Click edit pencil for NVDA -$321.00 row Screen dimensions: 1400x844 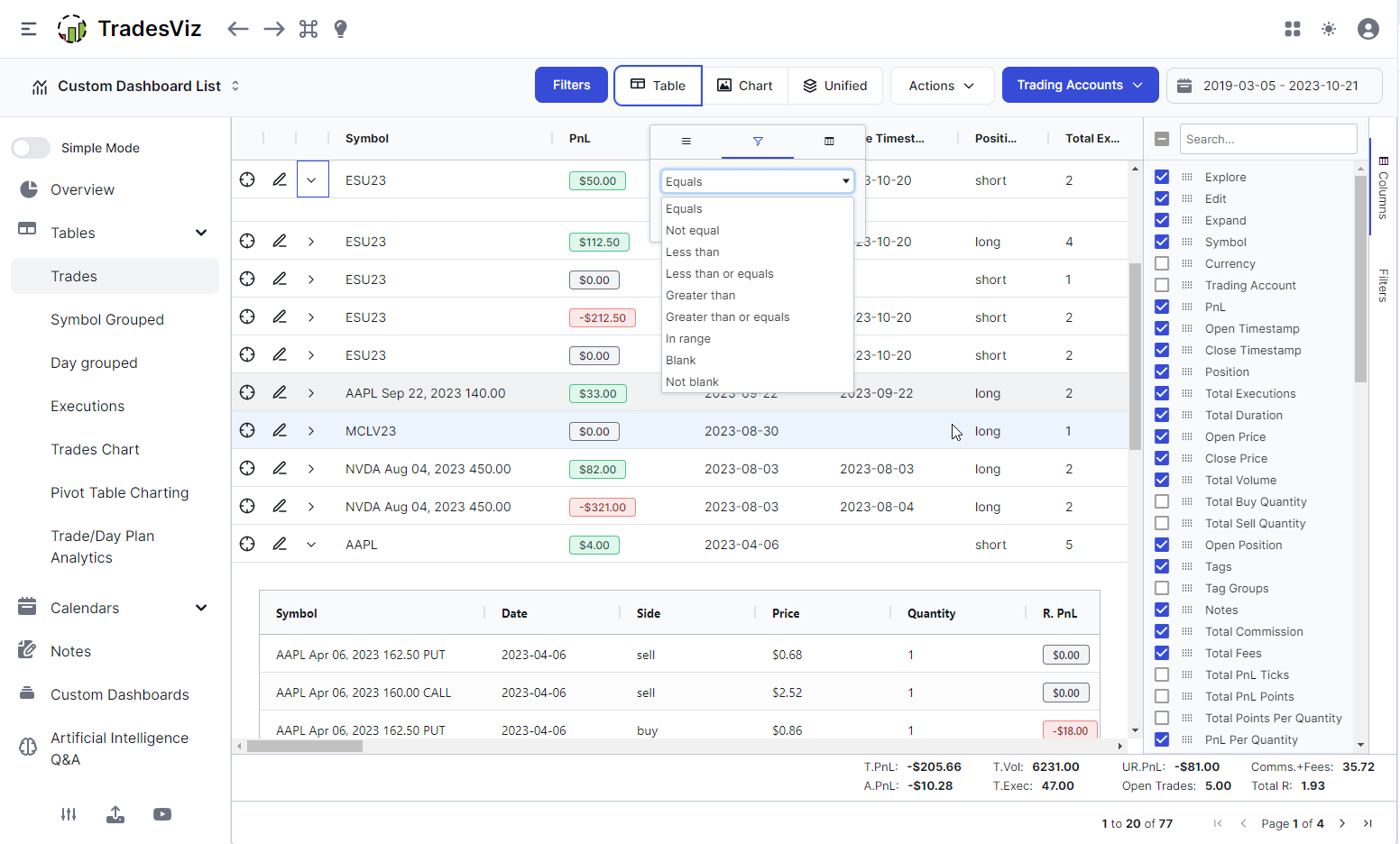(280, 506)
